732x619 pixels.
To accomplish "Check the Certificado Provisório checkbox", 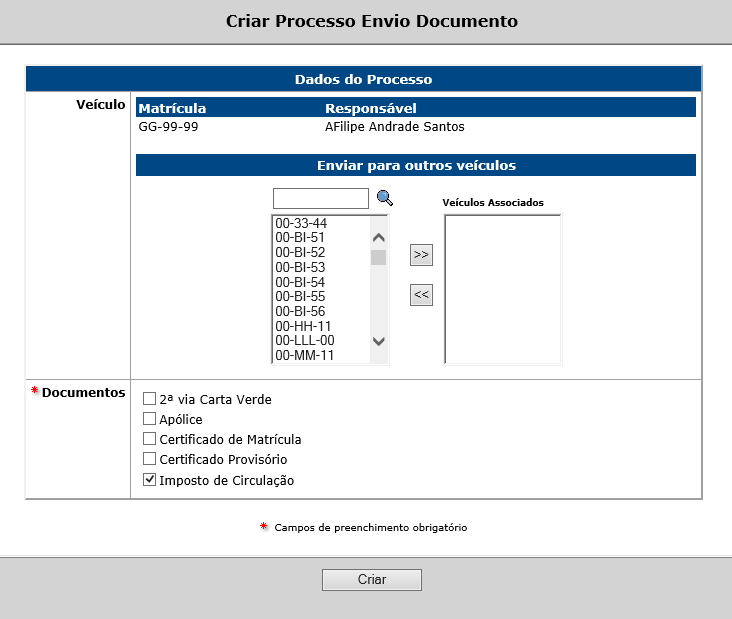I will [x=149, y=459].
